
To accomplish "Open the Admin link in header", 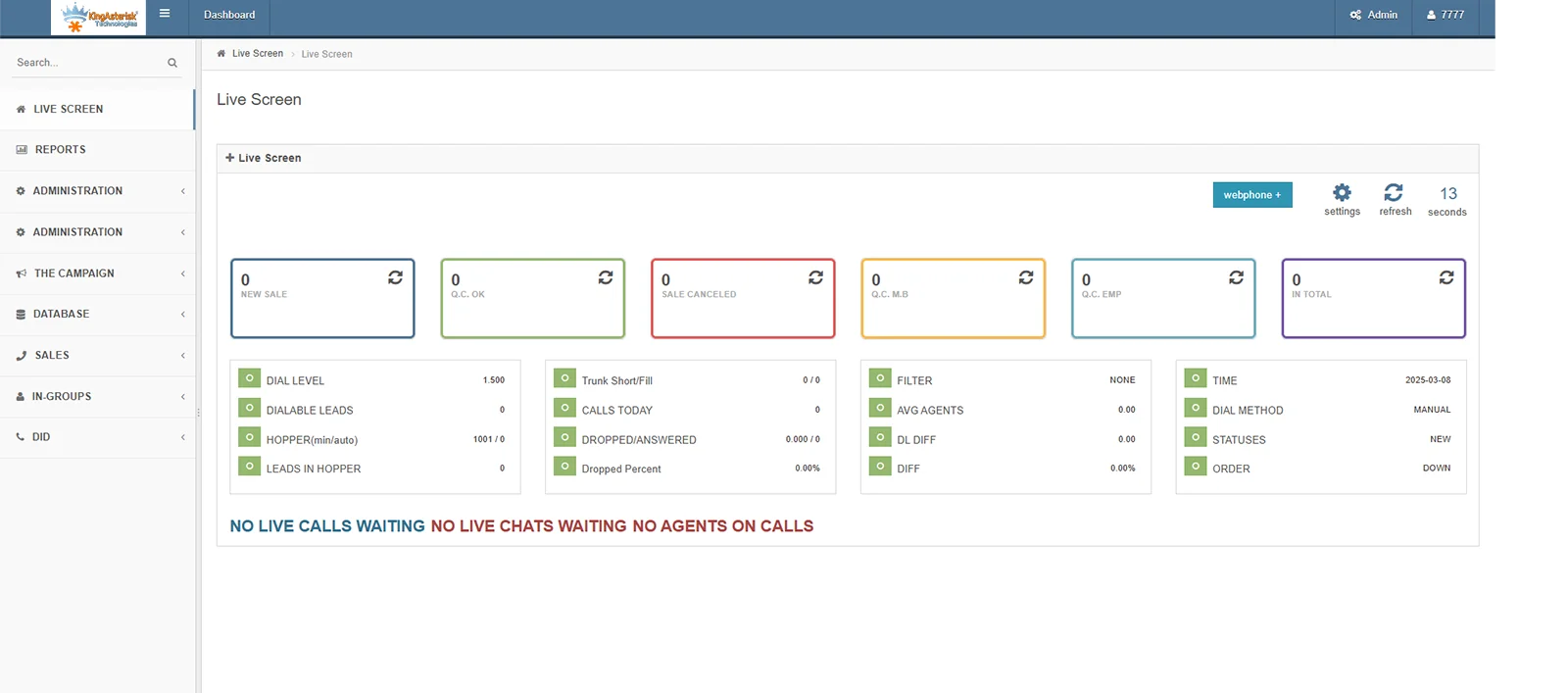I will 1374,15.
